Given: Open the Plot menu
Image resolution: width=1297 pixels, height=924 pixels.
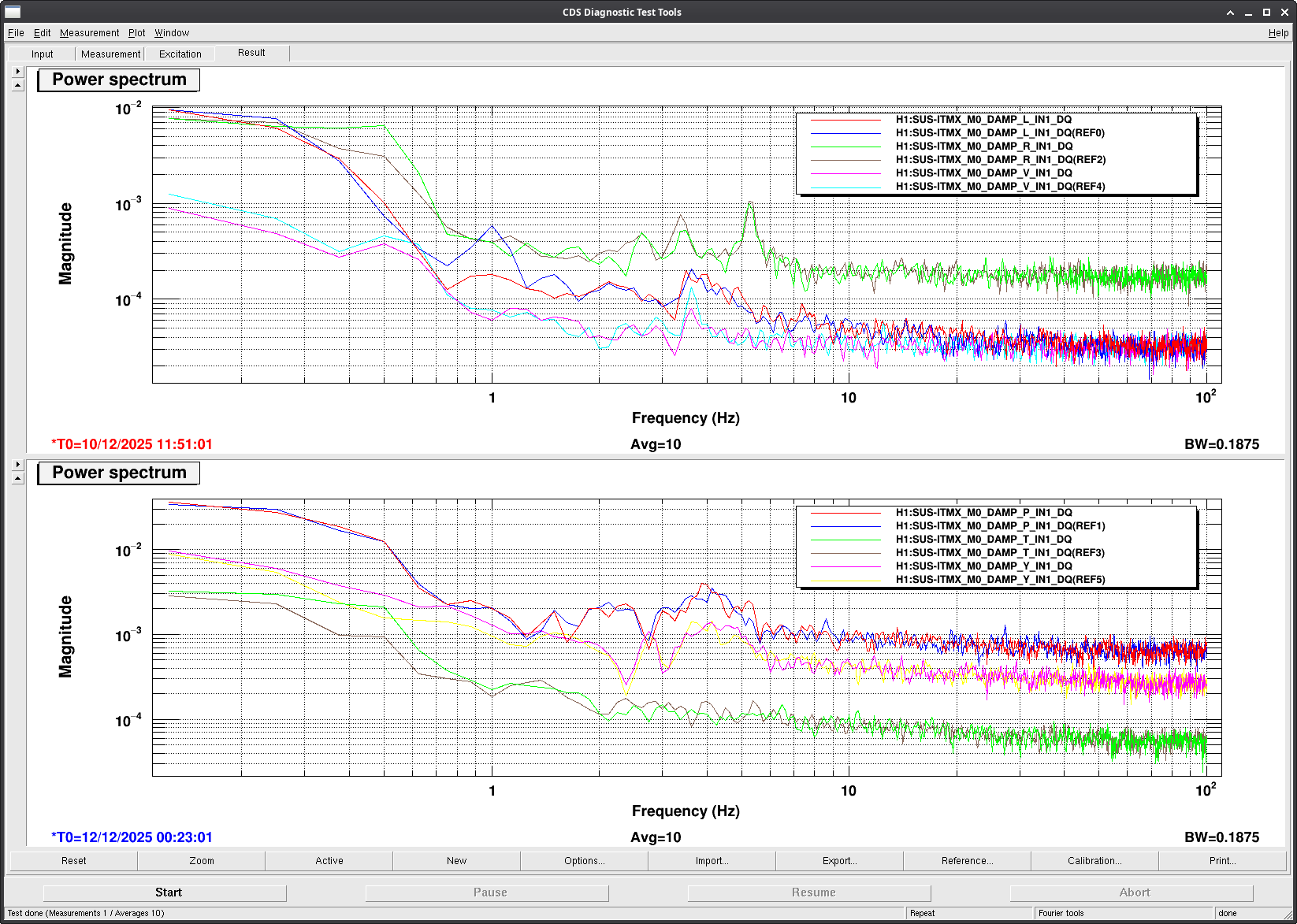Looking at the screenshot, I should click(136, 33).
